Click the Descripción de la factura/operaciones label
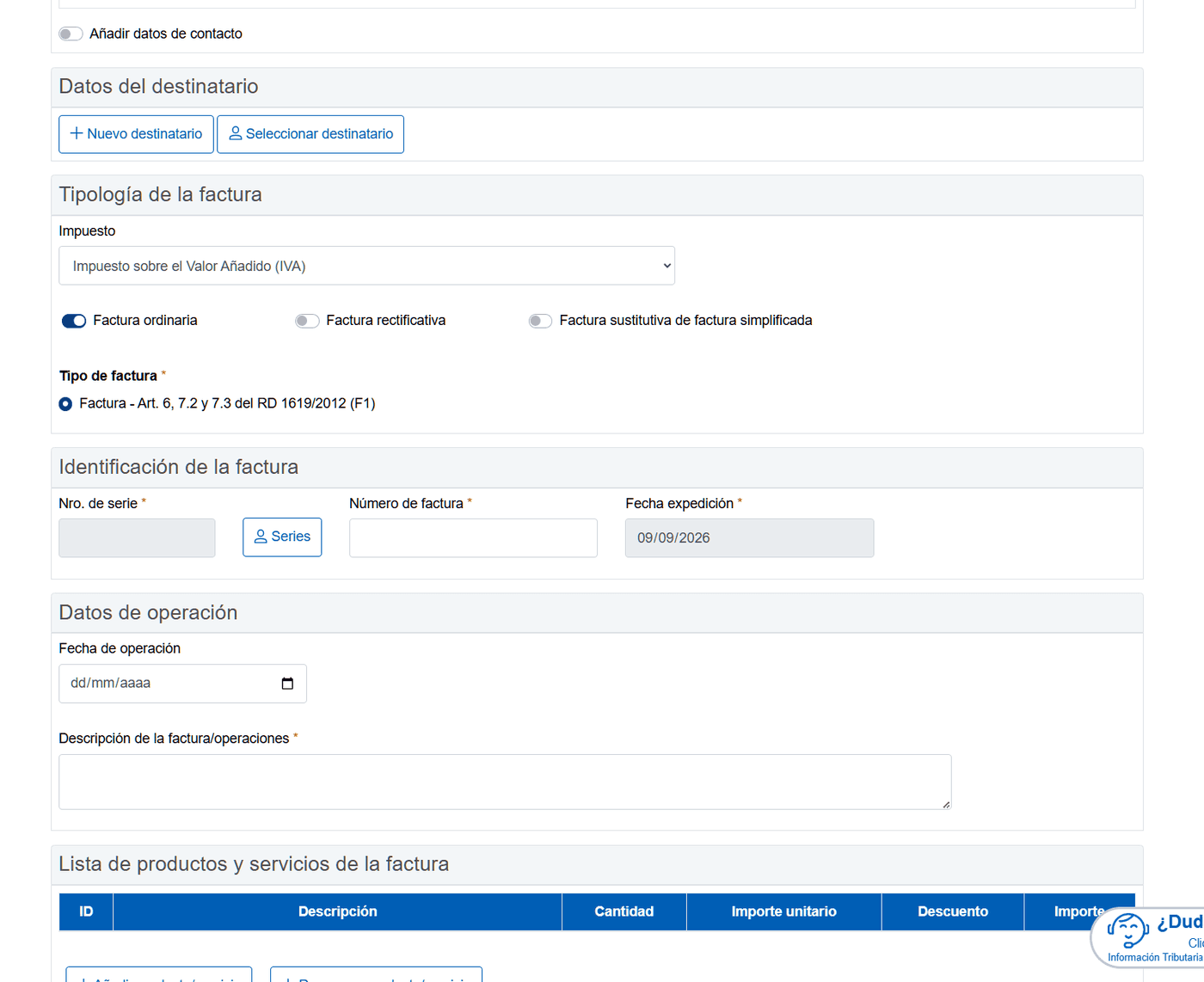This screenshot has width=1204, height=982. click(x=174, y=739)
